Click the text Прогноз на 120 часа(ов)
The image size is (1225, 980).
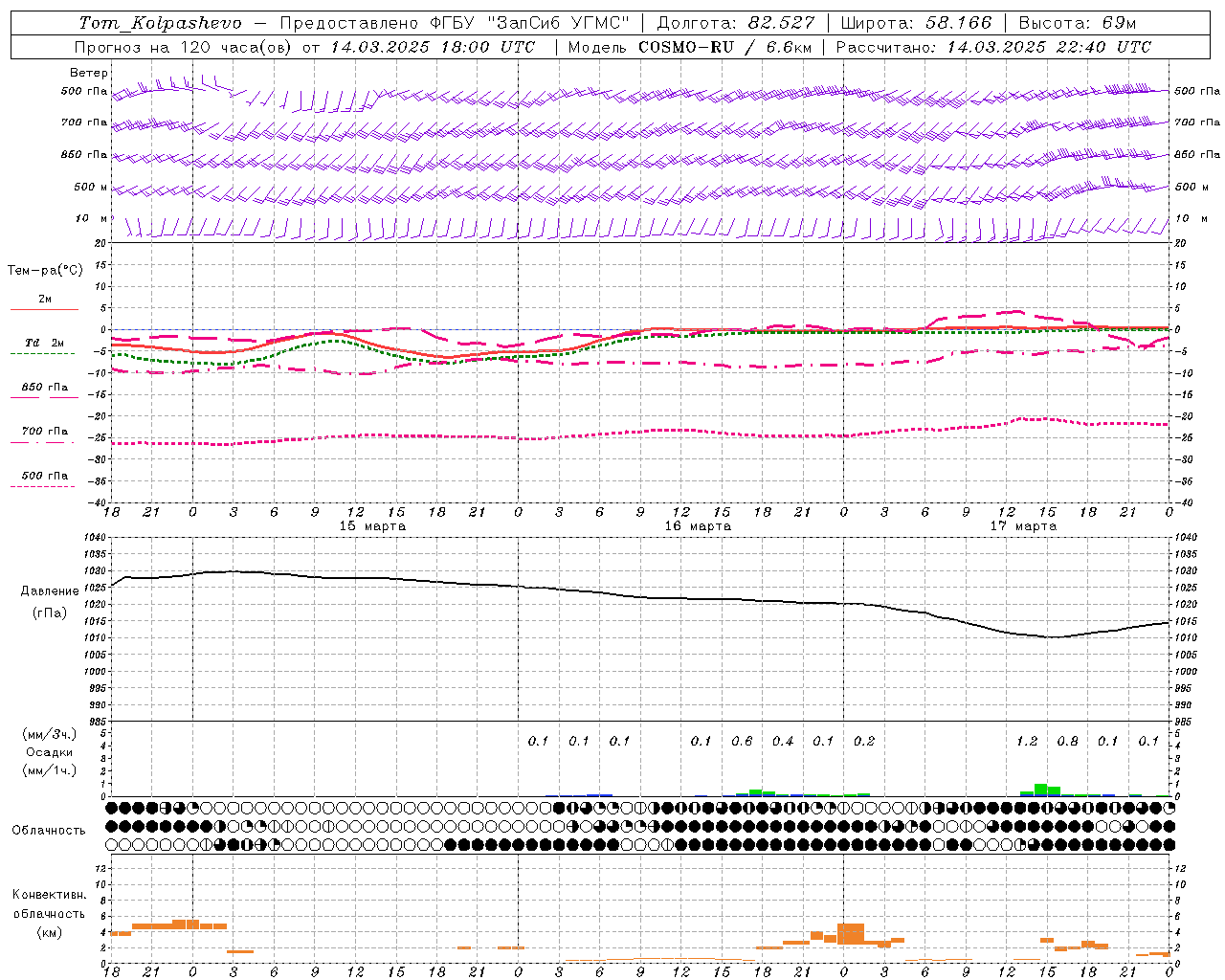pyautogui.click(x=184, y=47)
